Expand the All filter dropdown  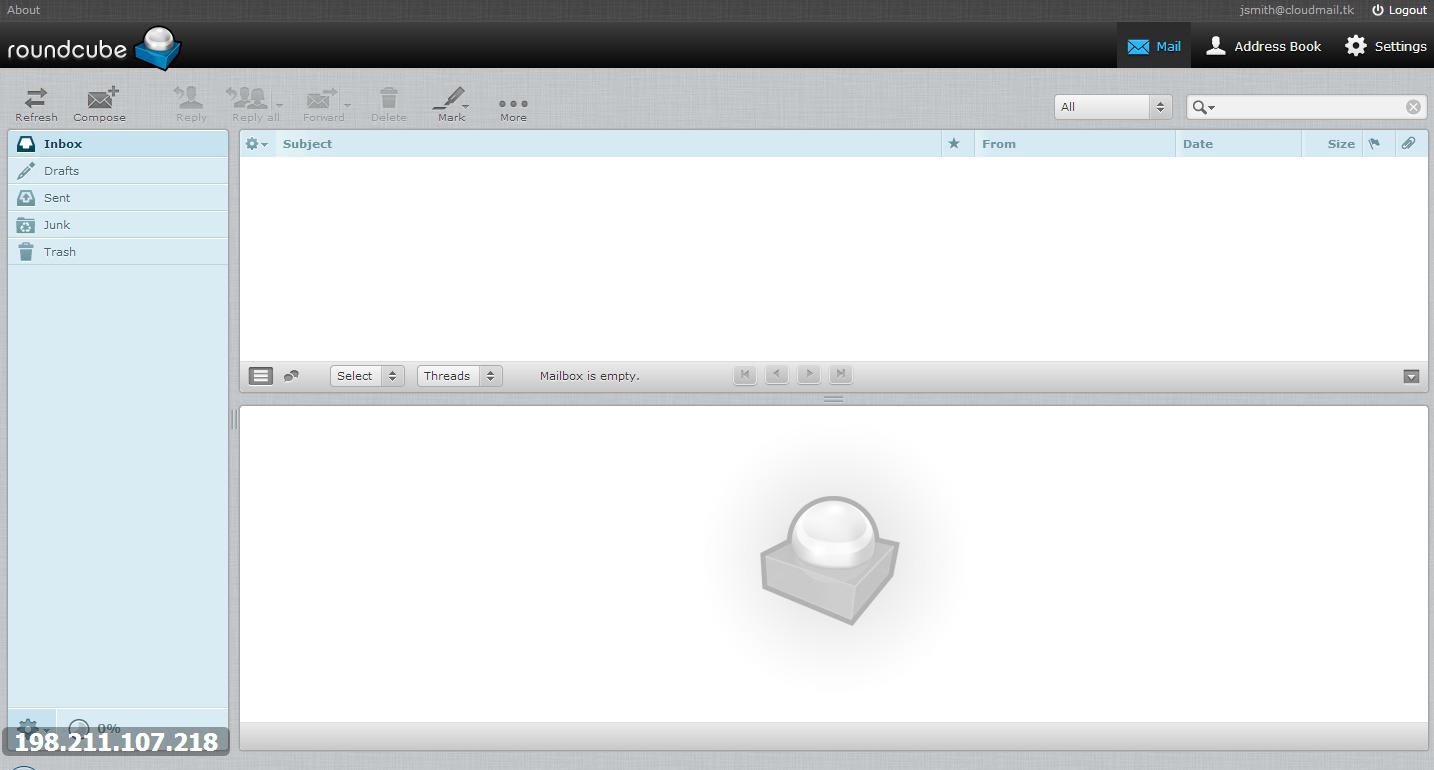click(1113, 107)
